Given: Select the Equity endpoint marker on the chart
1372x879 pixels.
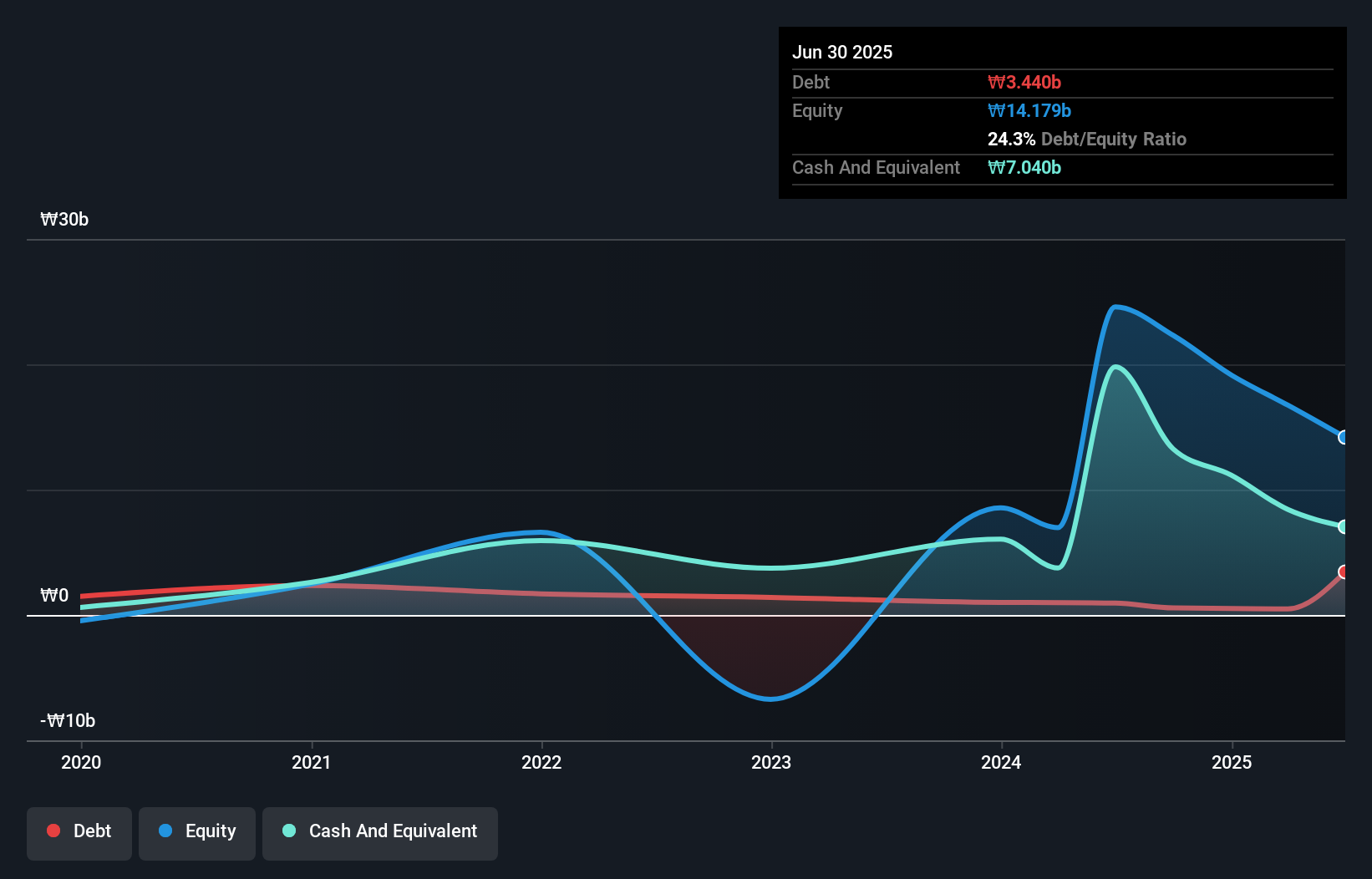Looking at the screenshot, I should click(x=1344, y=436).
